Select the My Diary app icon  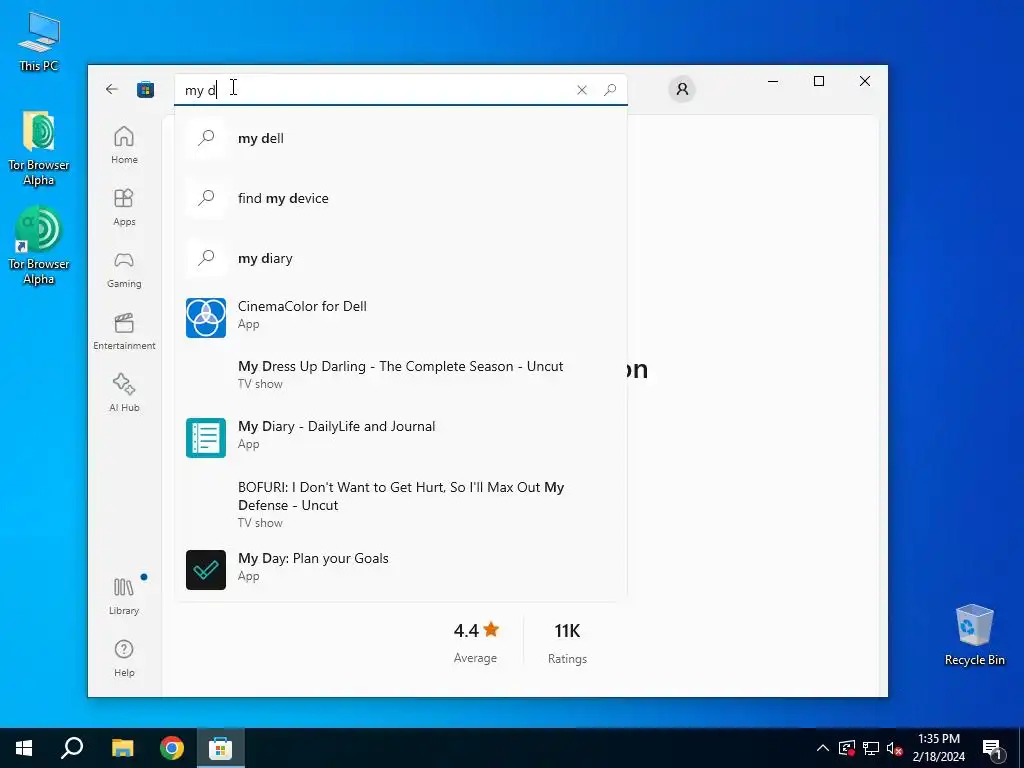[206, 438]
